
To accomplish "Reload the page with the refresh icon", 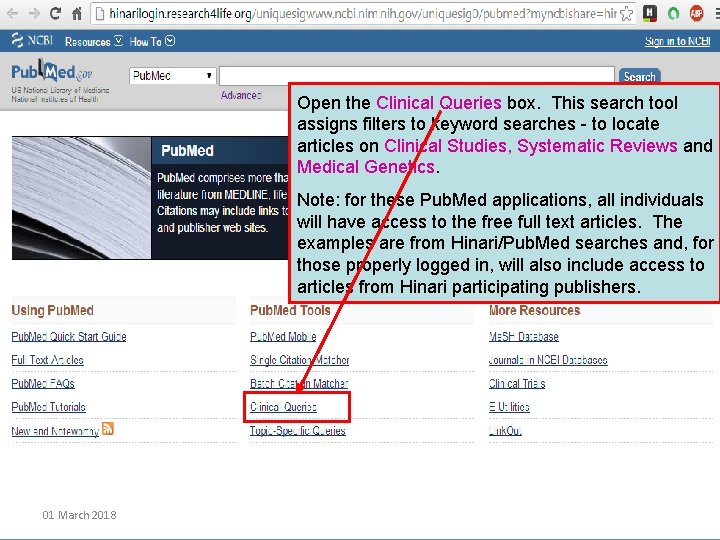I will (x=55, y=13).
